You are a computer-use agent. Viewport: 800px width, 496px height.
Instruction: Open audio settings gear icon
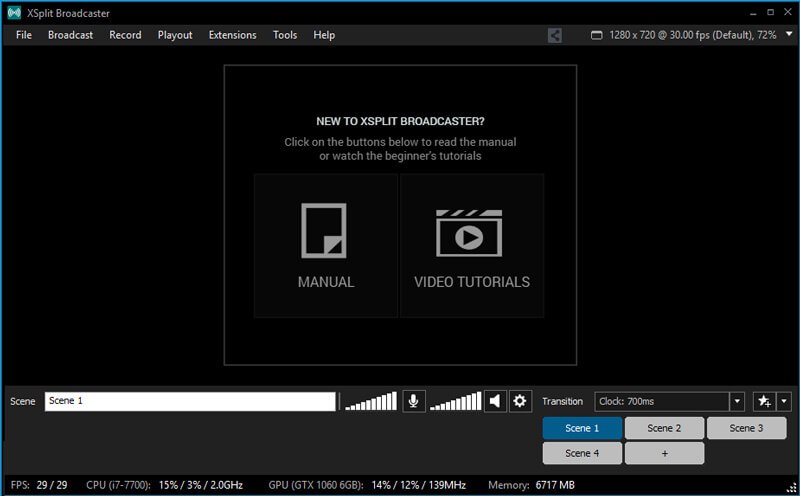[x=520, y=401]
